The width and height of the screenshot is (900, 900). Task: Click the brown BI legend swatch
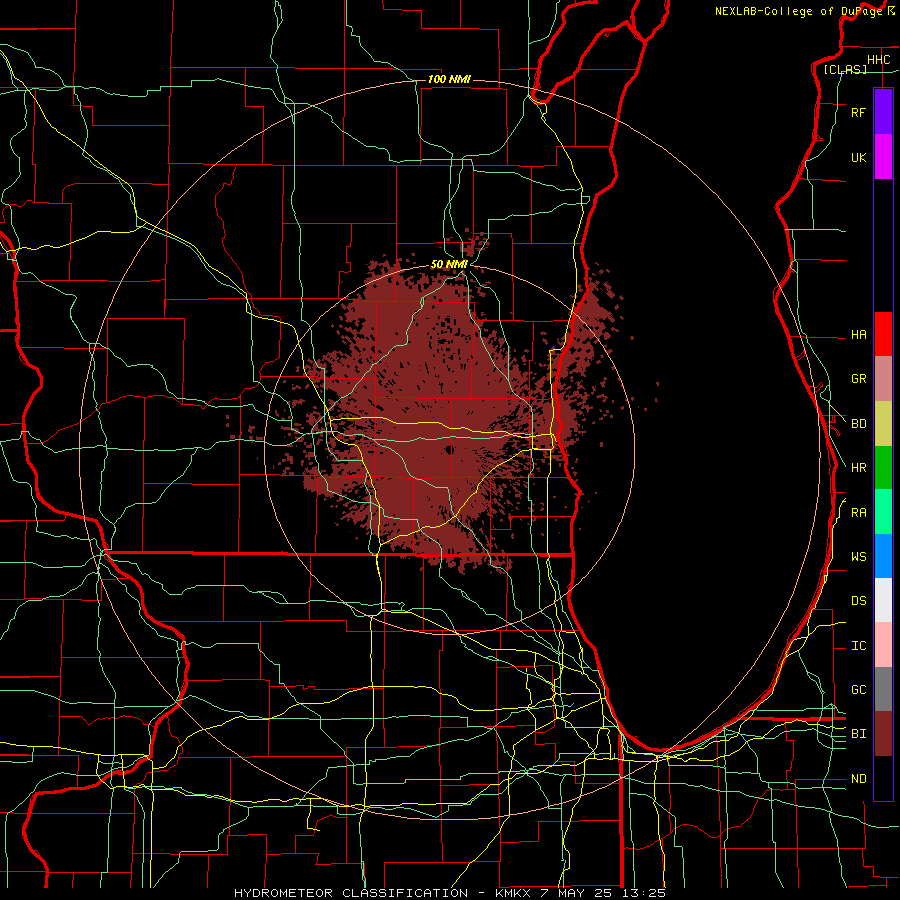pyautogui.click(x=883, y=734)
